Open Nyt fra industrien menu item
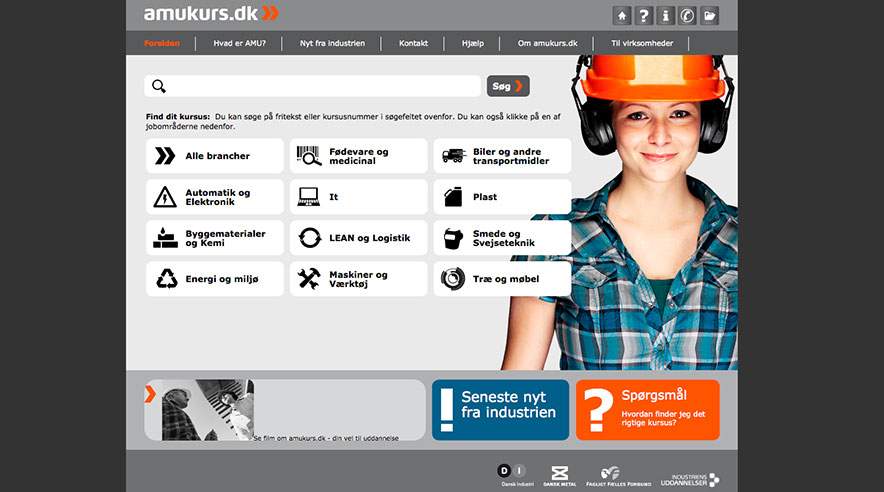Viewport: 884px width, 492px height. coord(332,43)
